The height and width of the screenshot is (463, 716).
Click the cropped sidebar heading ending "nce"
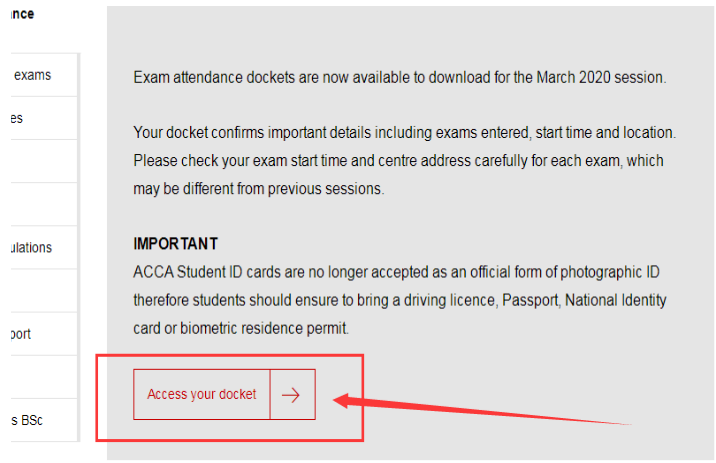(x=20, y=14)
